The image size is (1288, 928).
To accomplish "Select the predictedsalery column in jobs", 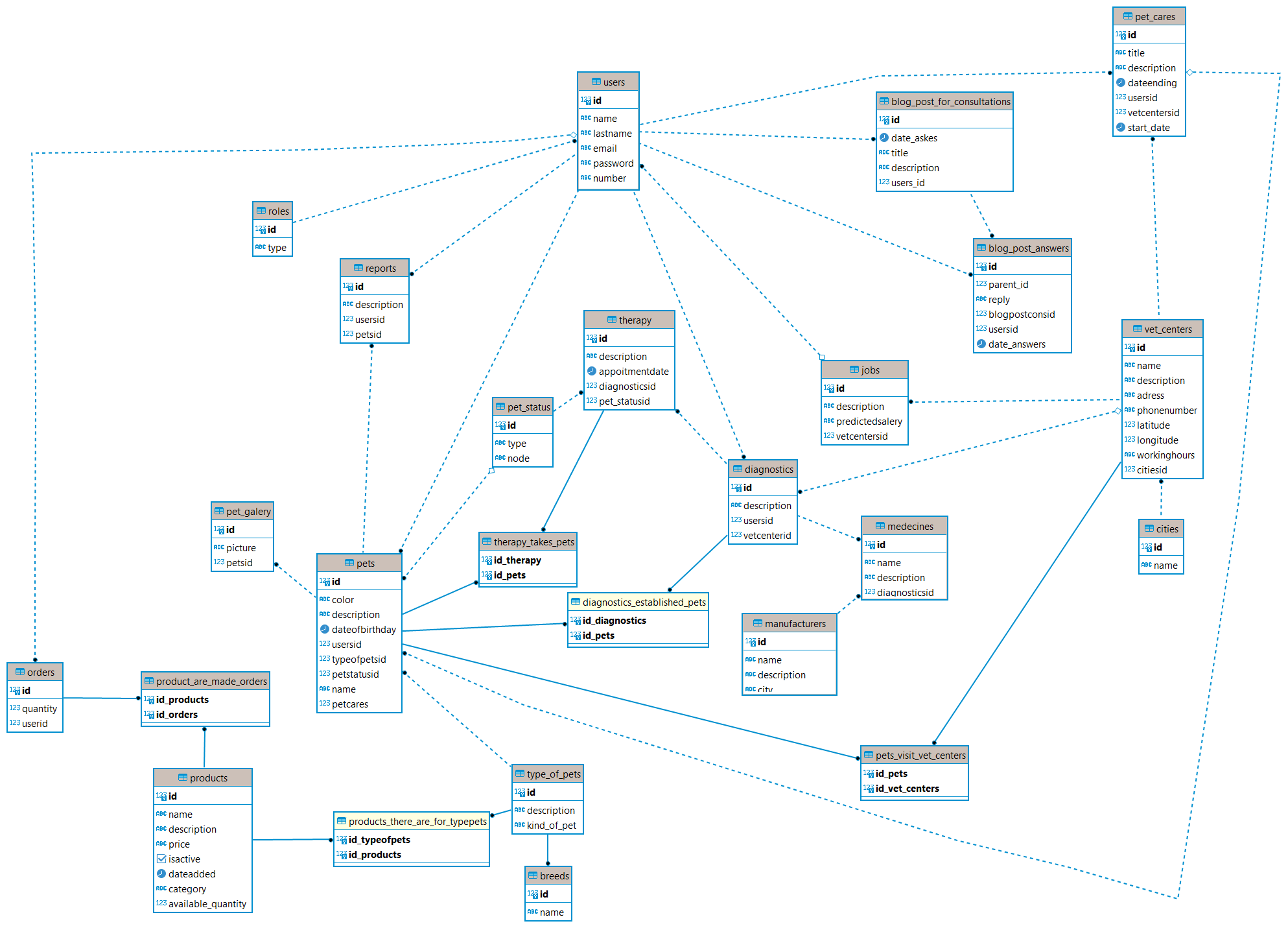I will [x=869, y=422].
